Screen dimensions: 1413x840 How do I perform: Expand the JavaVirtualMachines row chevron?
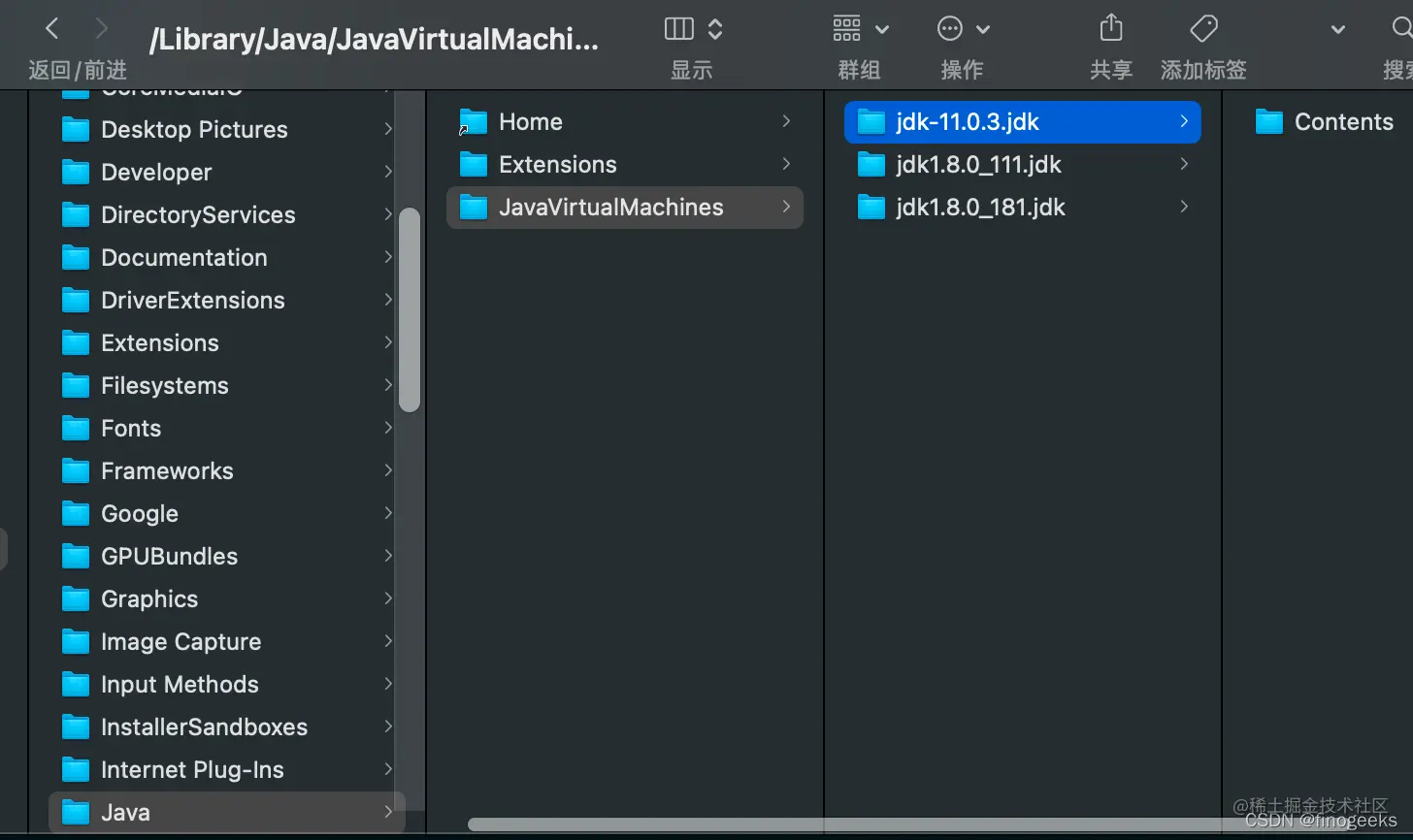[x=786, y=207]
